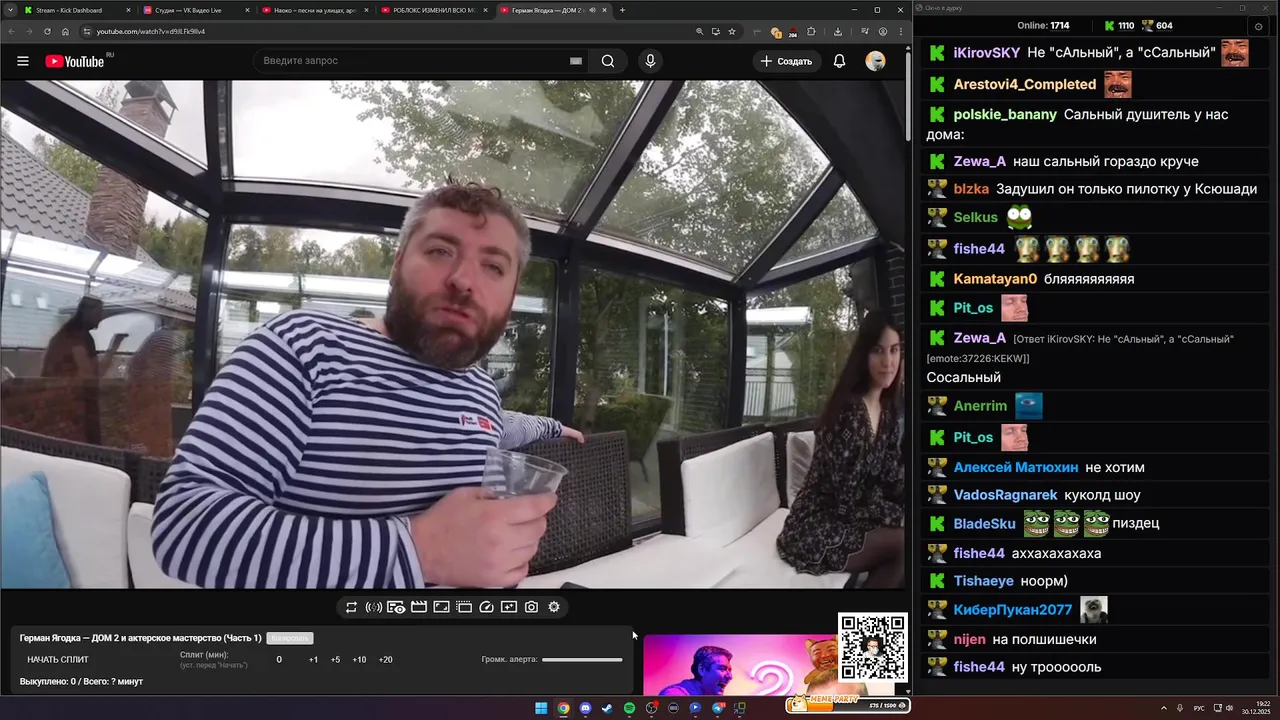Click the eye visibility icon in video toolbar
The height and width of the screenshot is (720, 1280).
pos(396,607)
